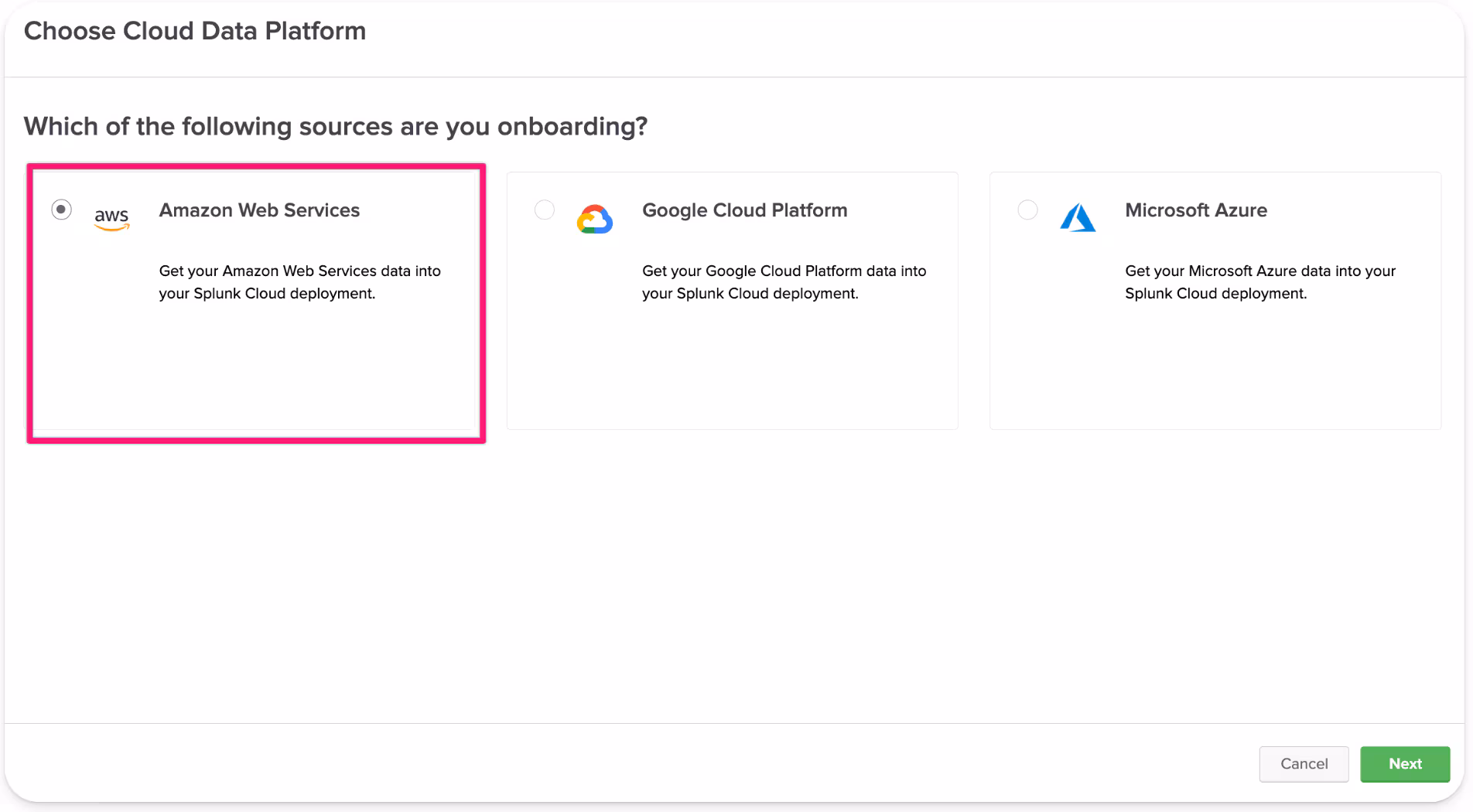1473x812 pixels.
Task: Click the Choose Cloud Data Platform heading
Action: [x=195, y=31]
